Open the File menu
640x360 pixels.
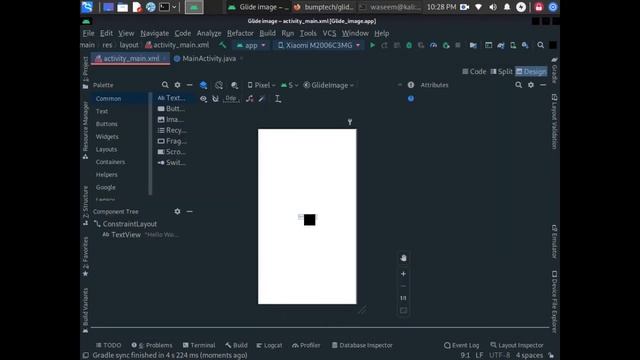(89, 33)
